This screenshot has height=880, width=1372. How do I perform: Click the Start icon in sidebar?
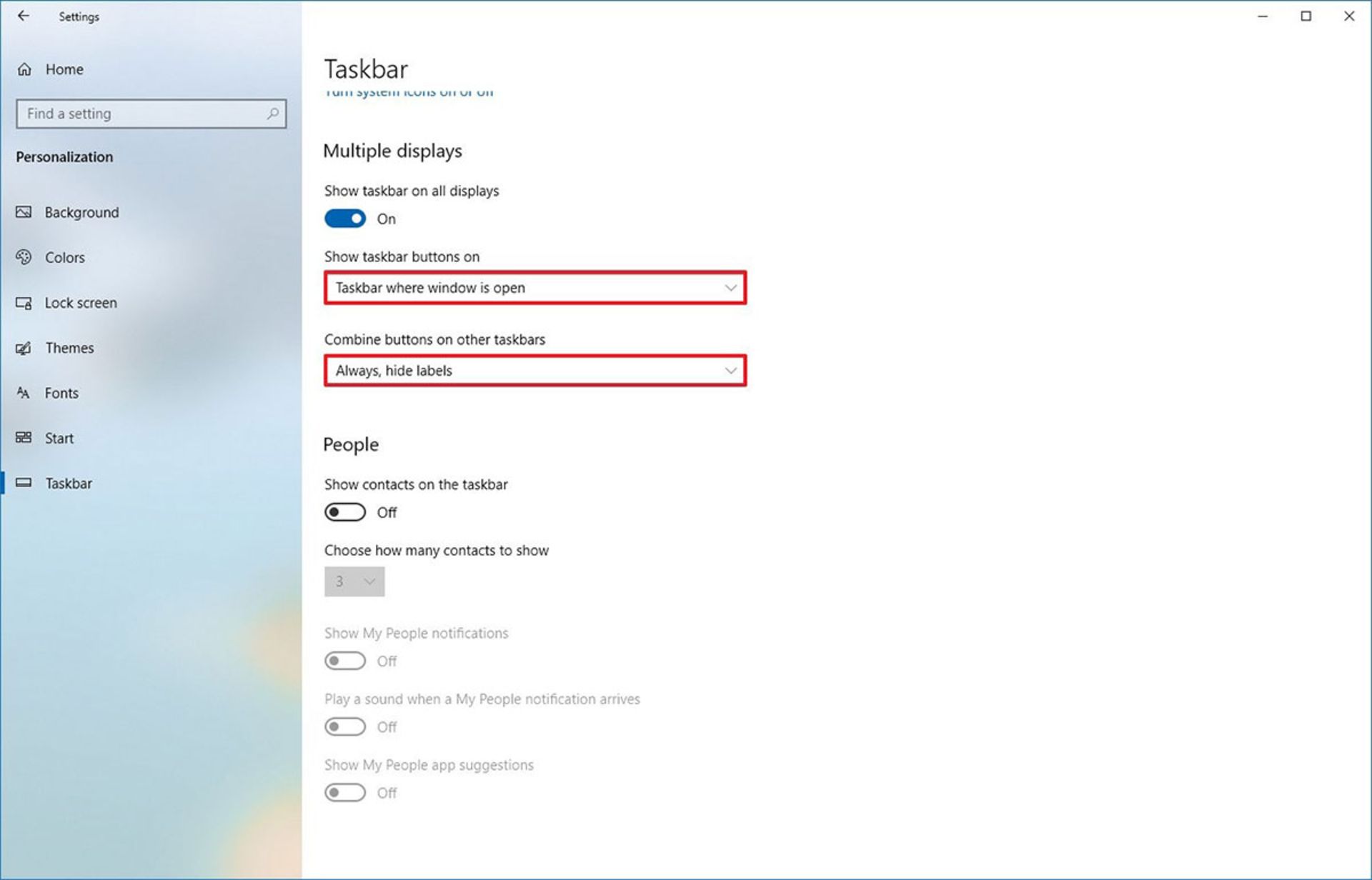pyautogui.click(x=27, y=437)
